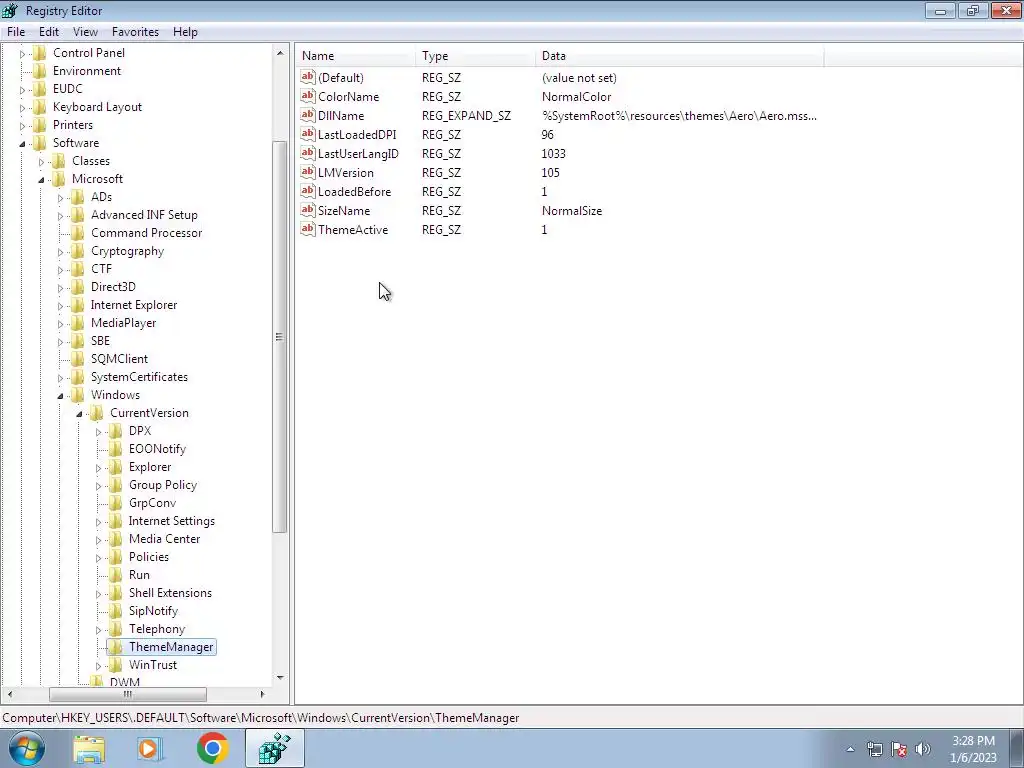Click the WinTrust key folder icon
1024x768 pixels.
pos(116,665)
